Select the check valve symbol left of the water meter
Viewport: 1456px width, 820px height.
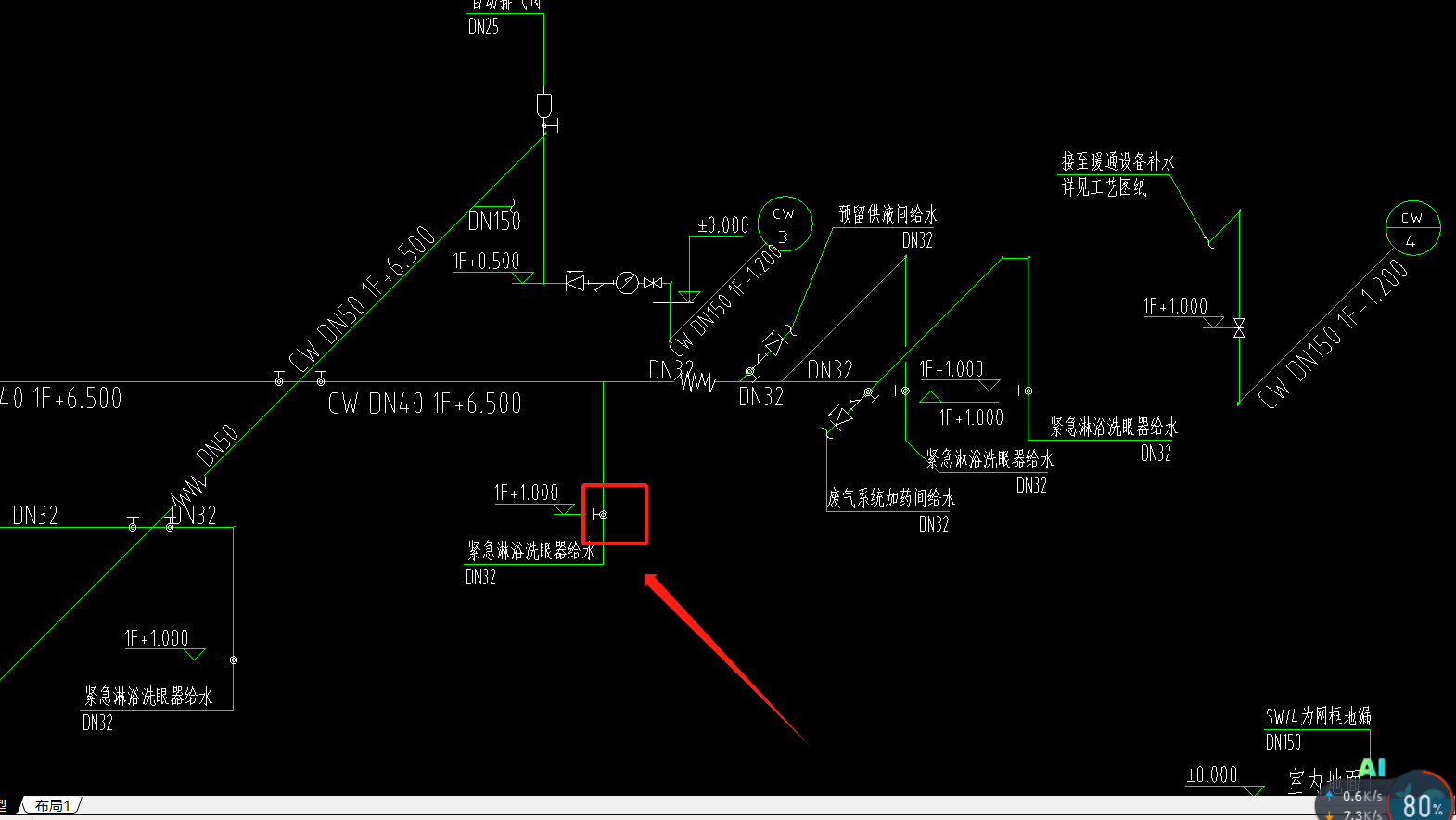point(575,281)
